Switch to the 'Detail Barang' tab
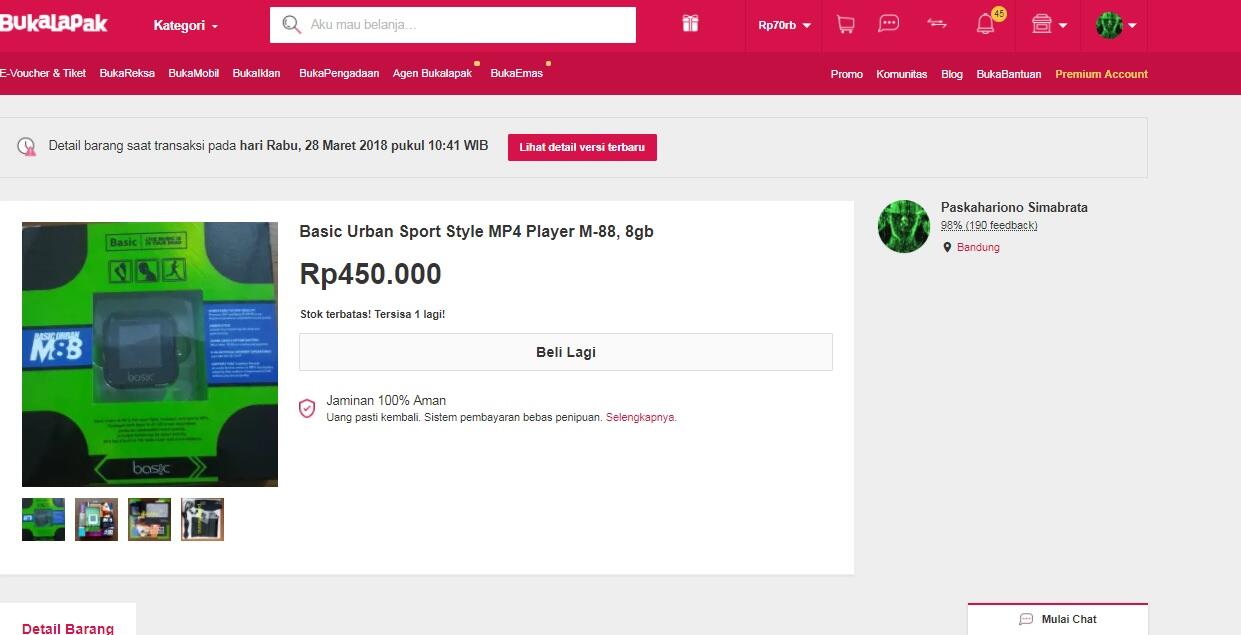The height and width of the screenshot is (635, 1241). click(x=68, y=629)
